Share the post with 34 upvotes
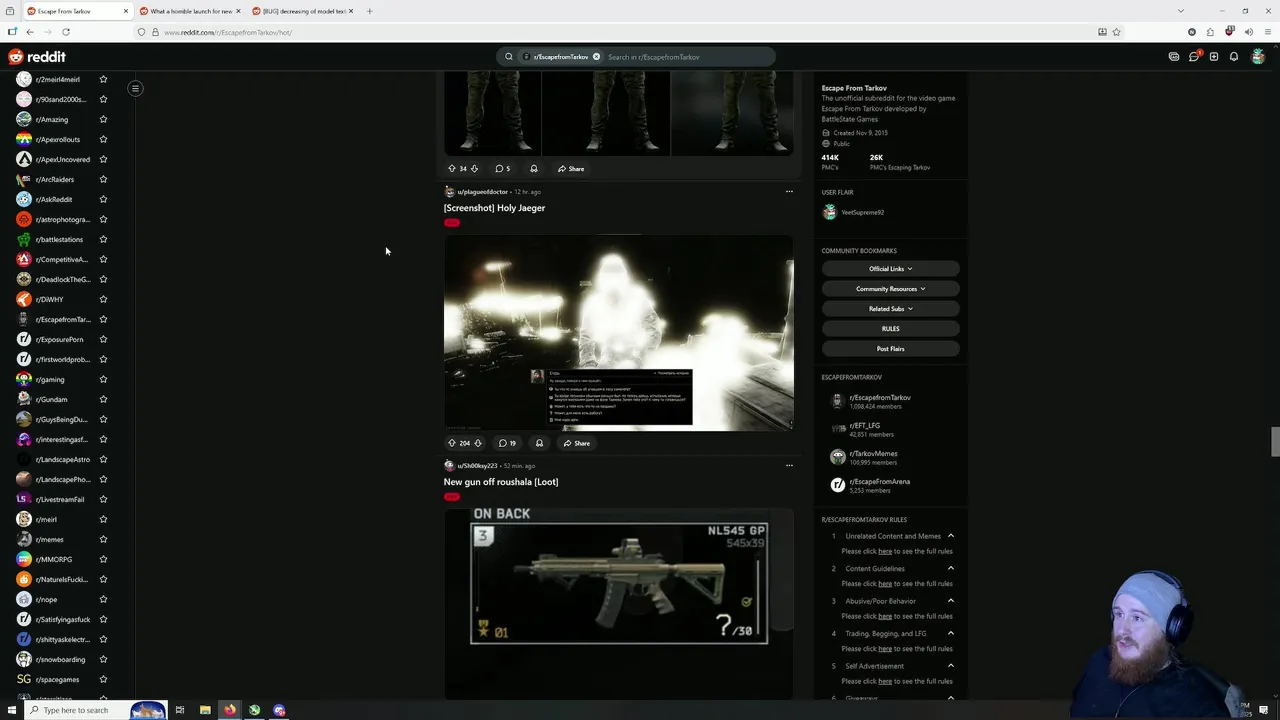Image resolution: width=1280 pixels, height=720 pixels. 571,169
